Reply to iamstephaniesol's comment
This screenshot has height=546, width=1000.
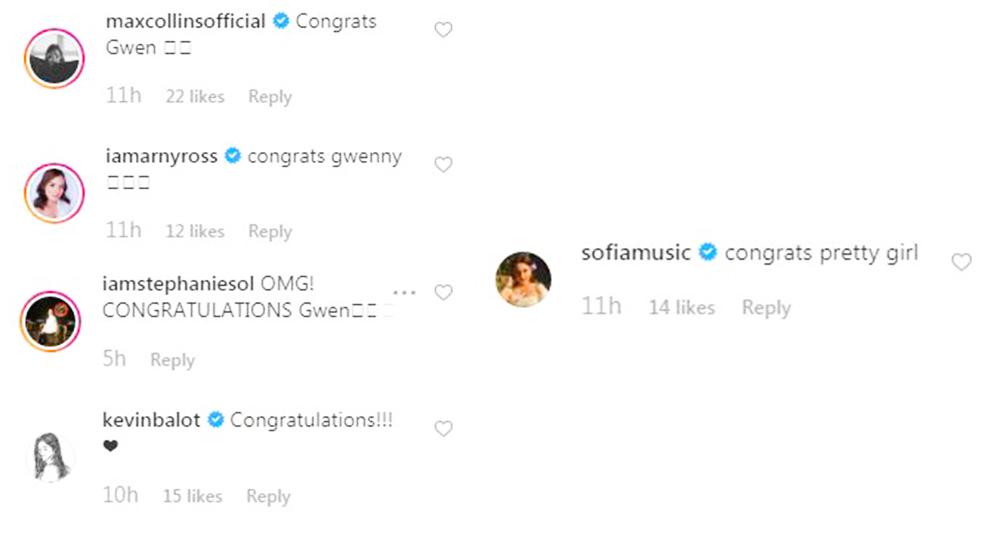tap(172, 360)
